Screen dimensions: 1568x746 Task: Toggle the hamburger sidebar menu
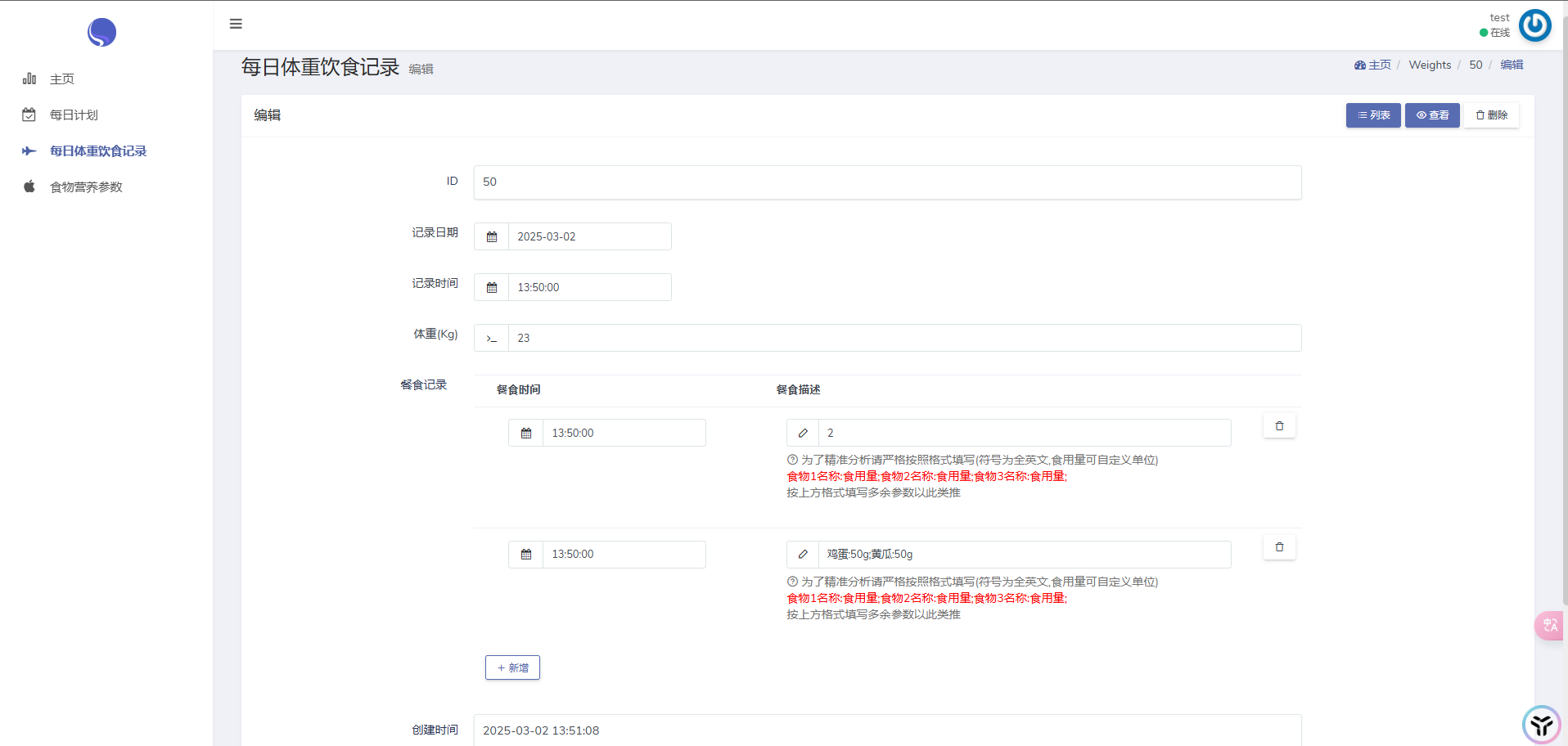tap(236, 24)
